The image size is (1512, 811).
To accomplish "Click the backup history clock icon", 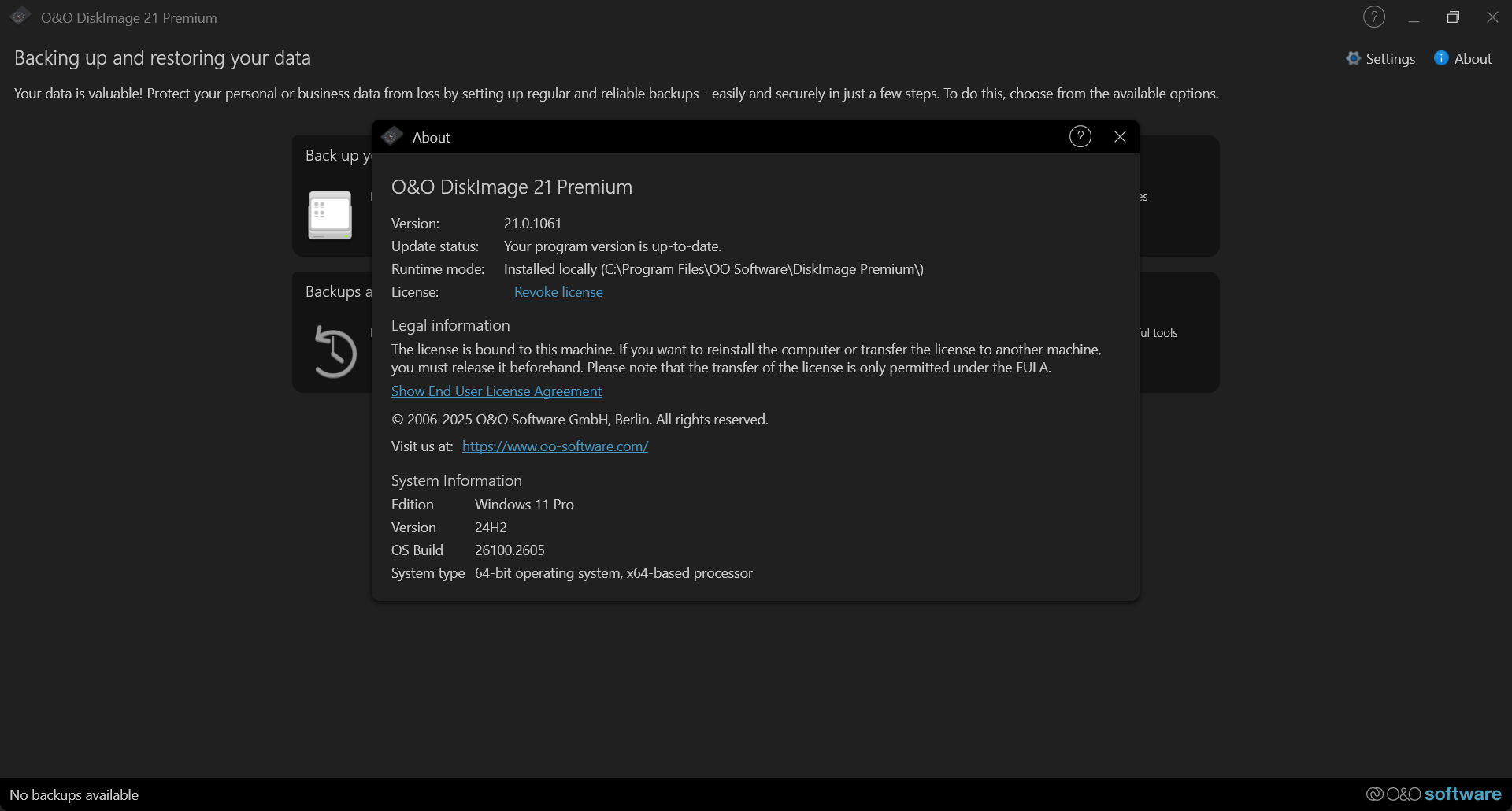I will [335, 351].
